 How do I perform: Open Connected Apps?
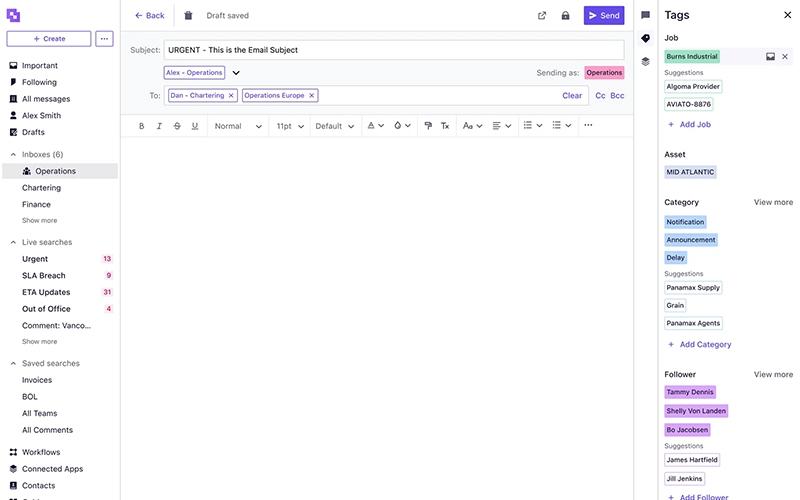pos(52,469)
